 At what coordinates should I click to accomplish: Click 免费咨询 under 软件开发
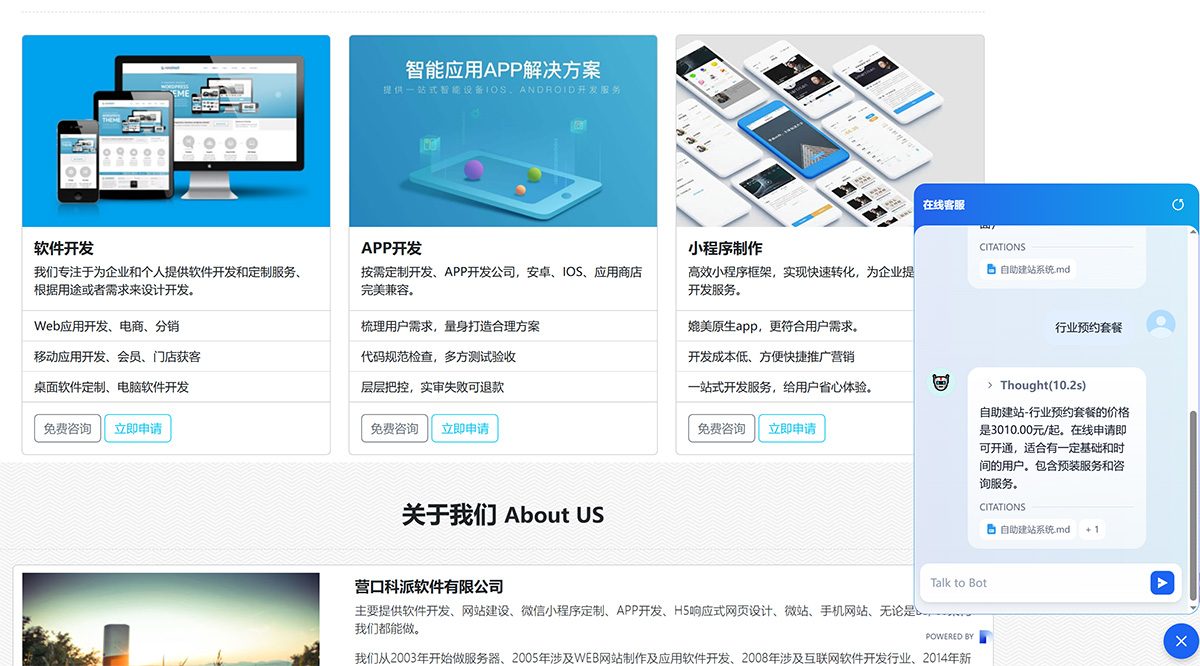pos(67,429)
